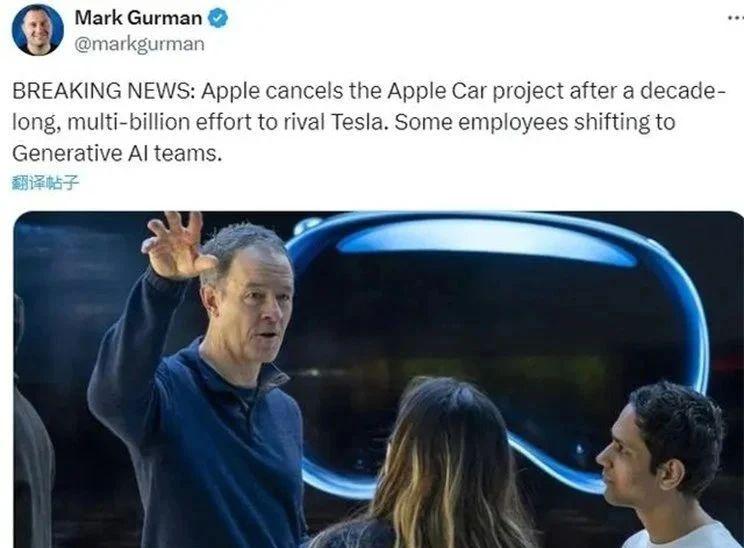Click the Generative AI teams text
Screen dimensions: 744x548
[117, 154]
